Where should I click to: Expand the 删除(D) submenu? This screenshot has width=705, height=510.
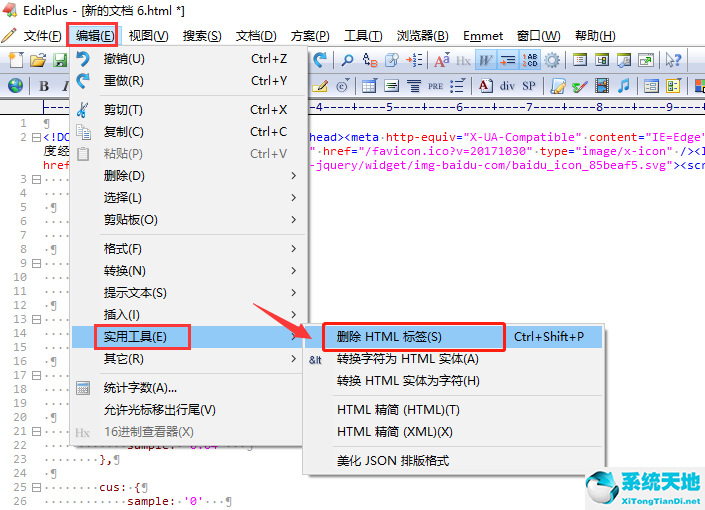(188, 176)
